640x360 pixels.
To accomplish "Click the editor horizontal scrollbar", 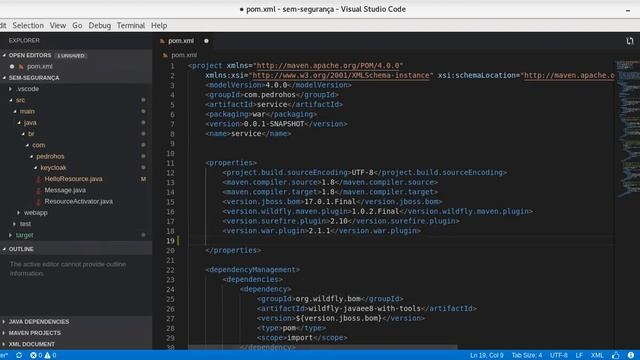I will [x=322, y=347].
